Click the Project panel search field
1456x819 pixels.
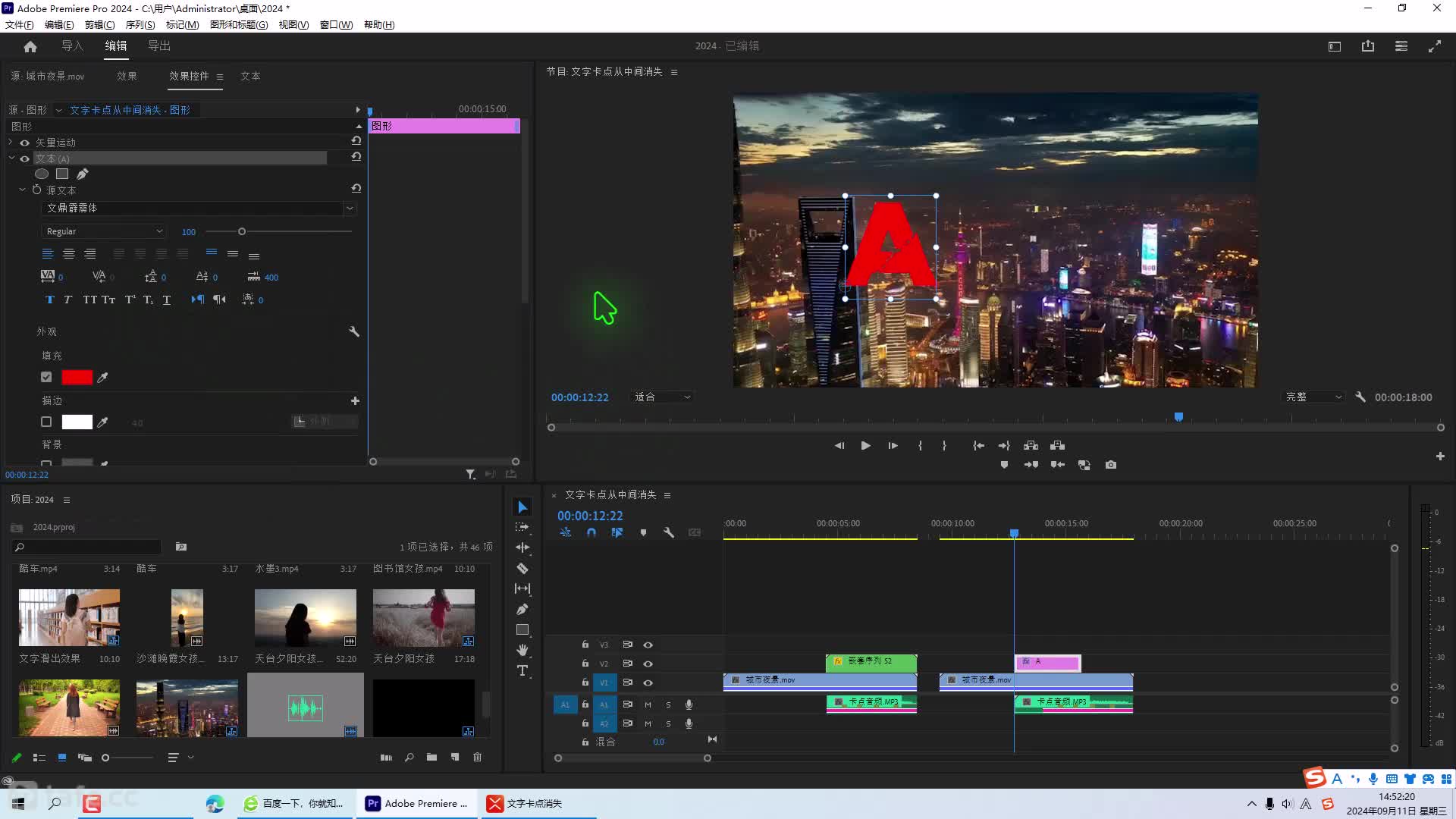(x=86, y=547)
